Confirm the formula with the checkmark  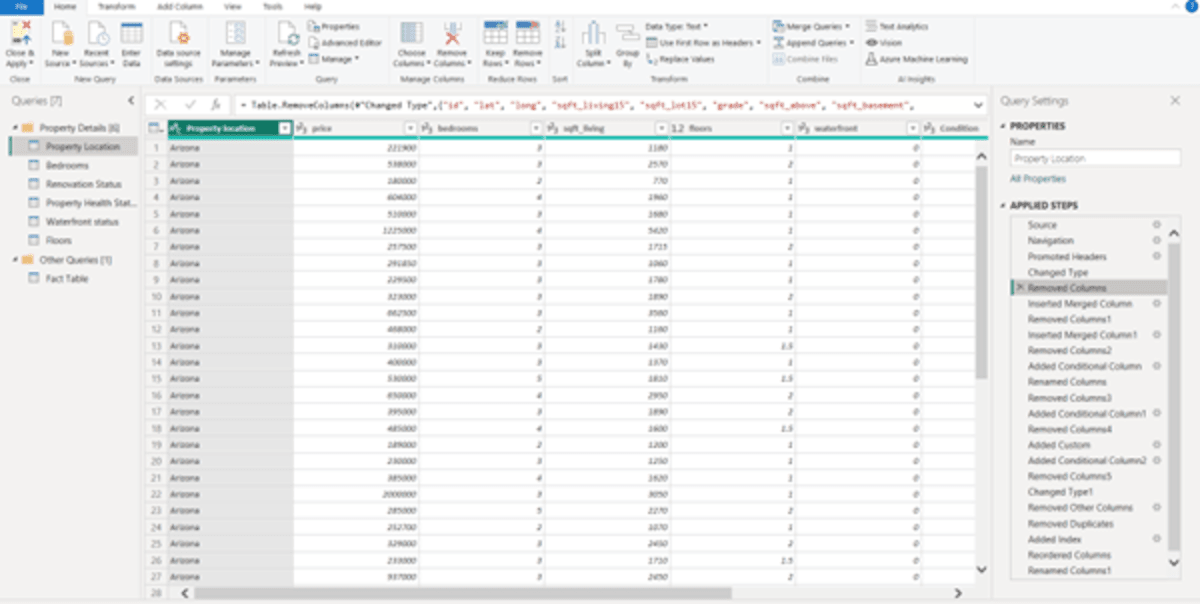coord(190,104)
